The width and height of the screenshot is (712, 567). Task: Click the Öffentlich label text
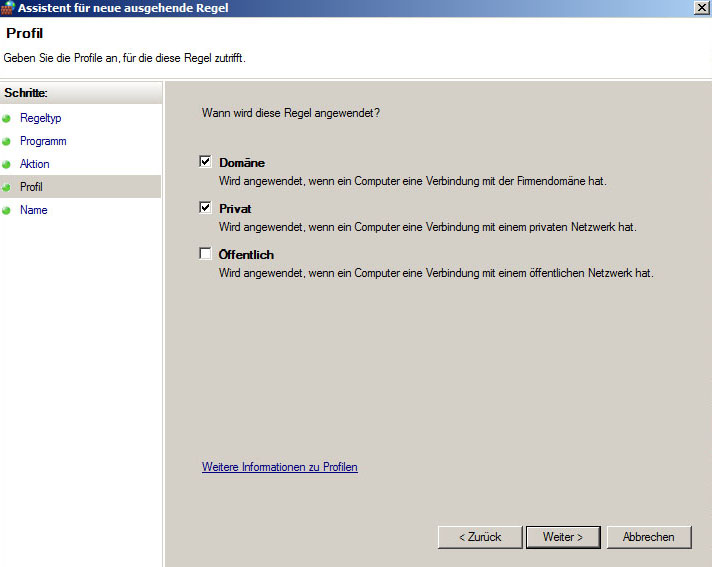[246, 255]
